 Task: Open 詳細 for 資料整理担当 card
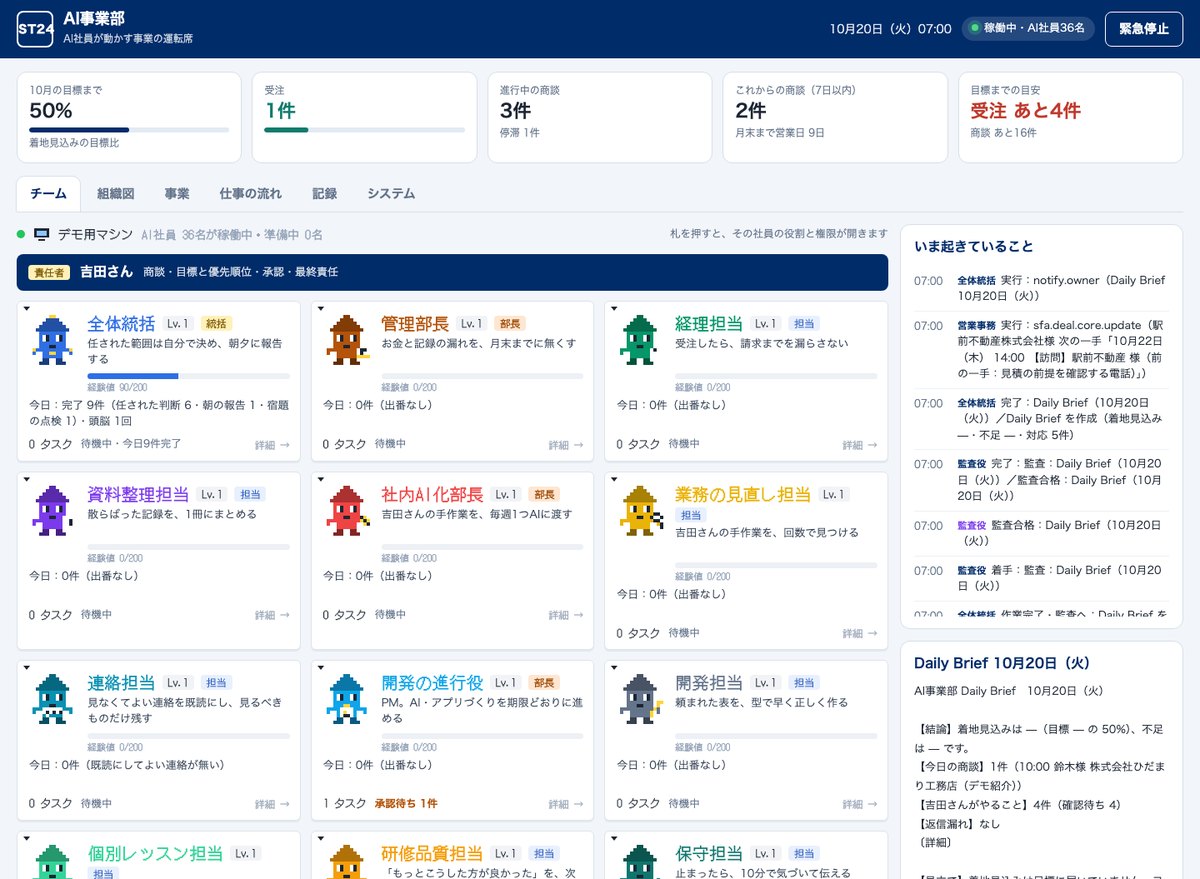(x=271, y=615)
